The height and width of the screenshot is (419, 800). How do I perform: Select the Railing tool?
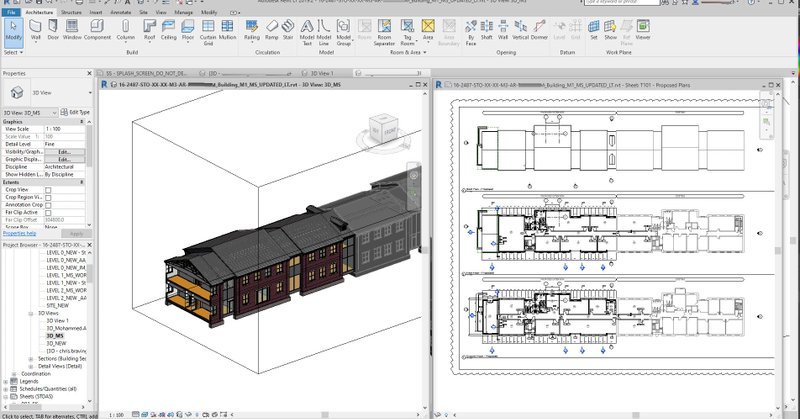click(252, 30)
